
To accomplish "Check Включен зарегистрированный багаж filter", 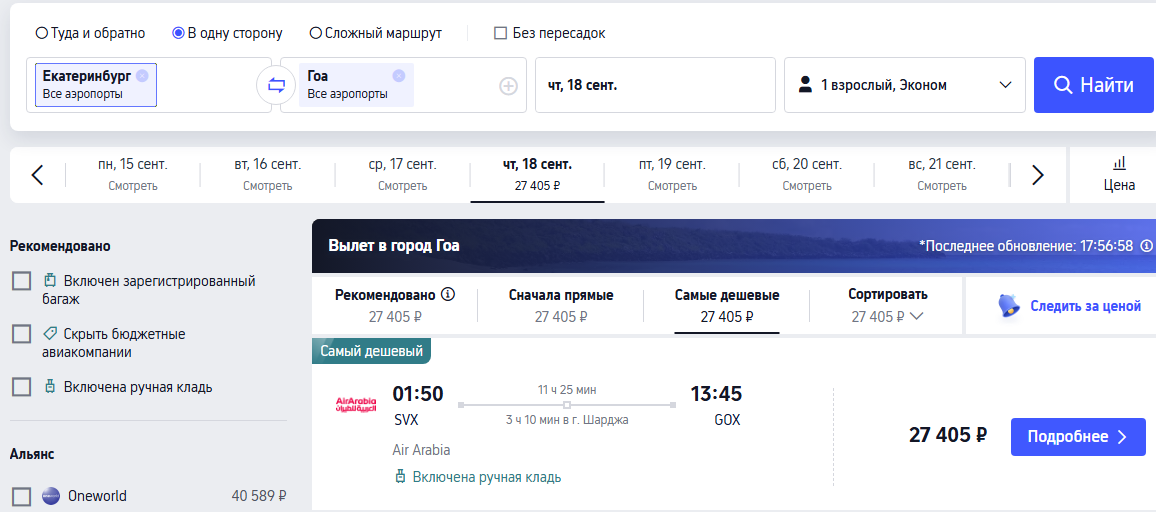I will [21, 281].
